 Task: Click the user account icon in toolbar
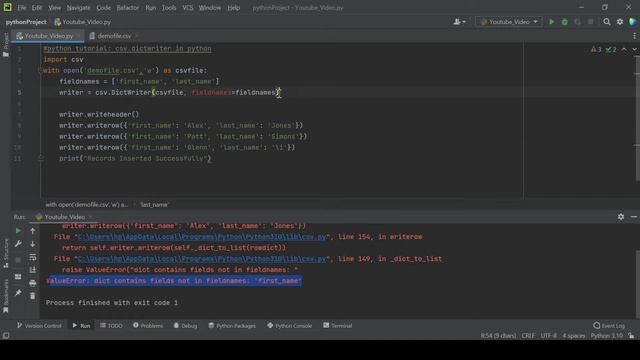(459, 22)
